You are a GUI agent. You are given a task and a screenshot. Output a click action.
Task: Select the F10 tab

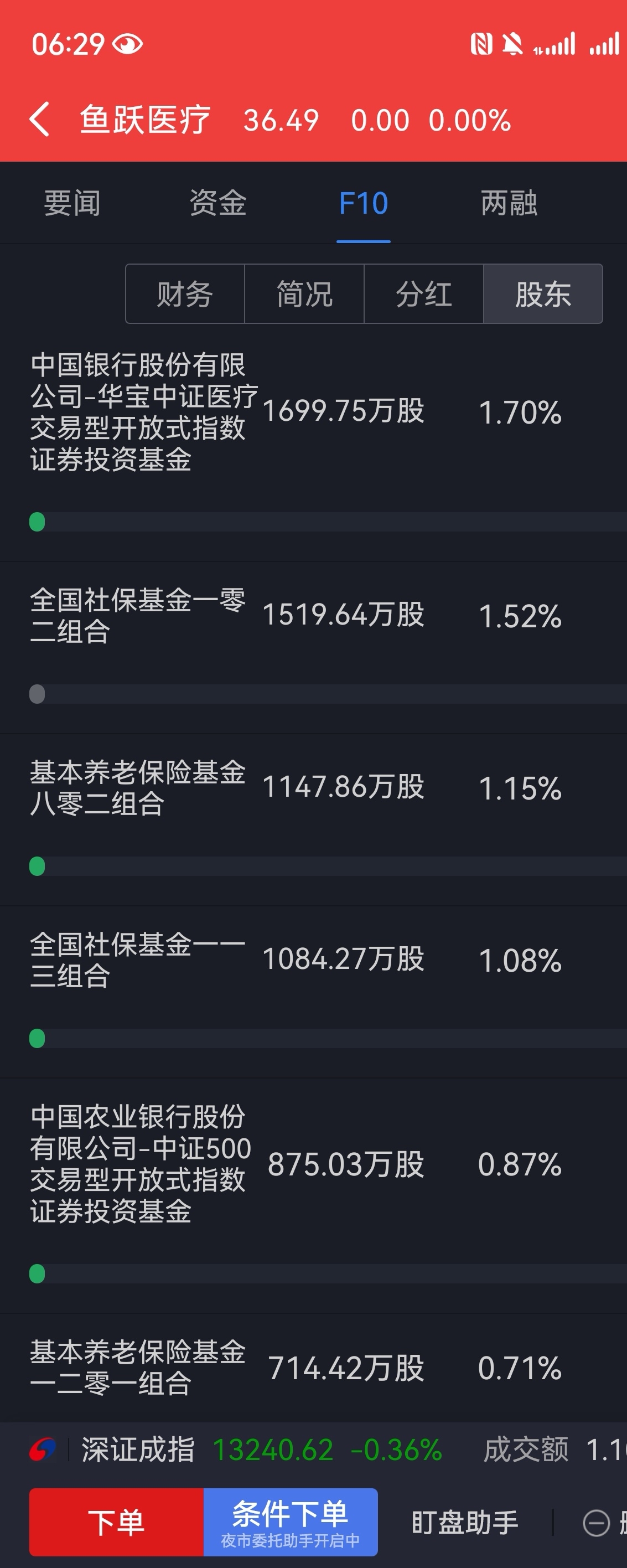(363, 203)
